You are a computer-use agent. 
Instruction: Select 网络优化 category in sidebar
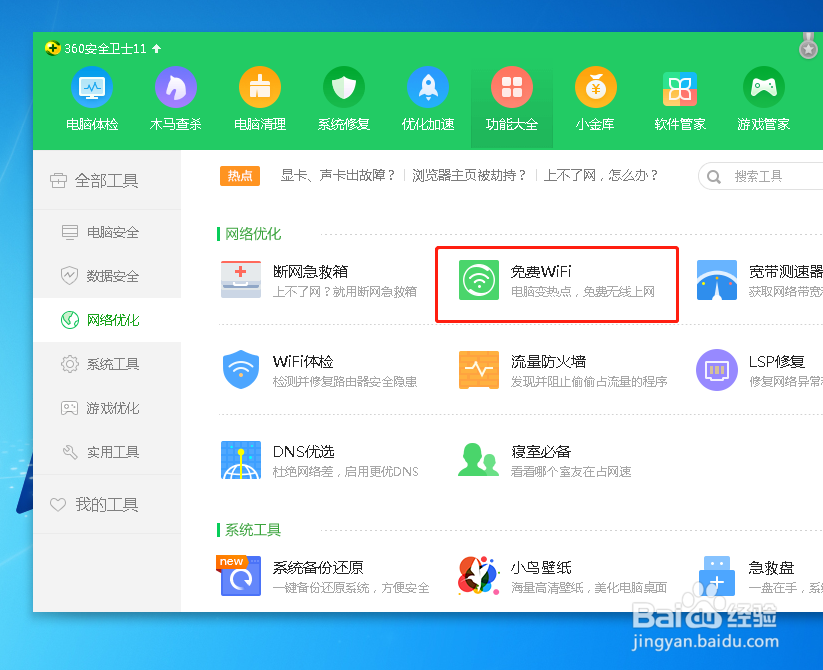coord(107,320)
